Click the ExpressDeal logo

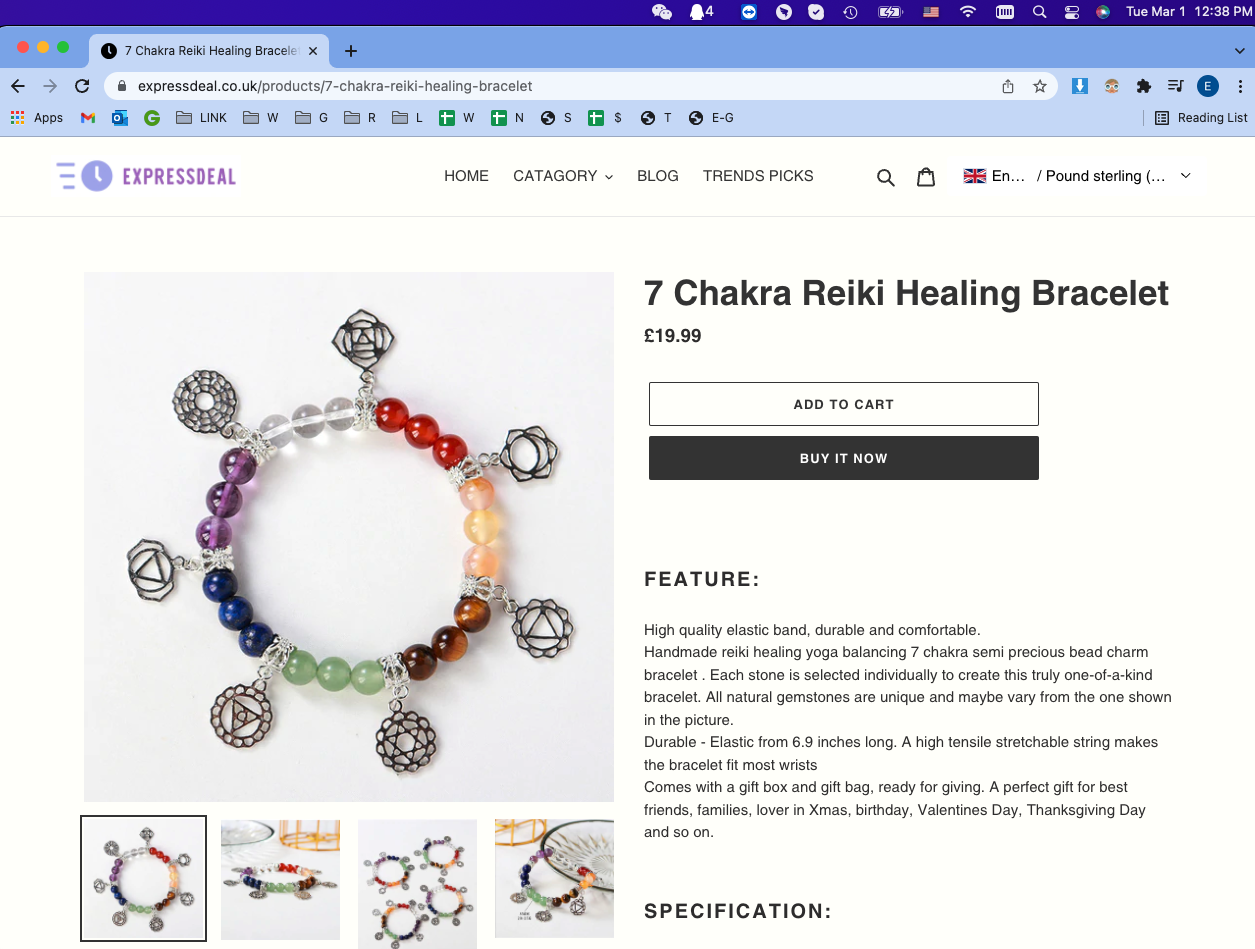(x=146, y=177)
